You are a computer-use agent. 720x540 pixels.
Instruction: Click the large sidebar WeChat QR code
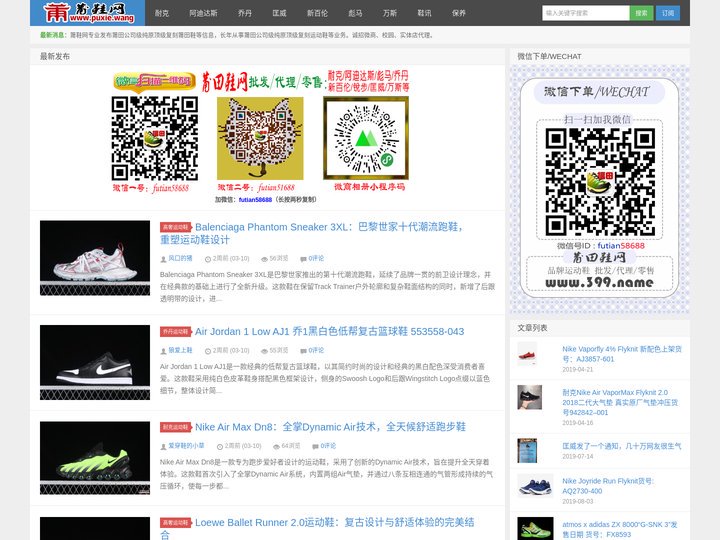600,181
